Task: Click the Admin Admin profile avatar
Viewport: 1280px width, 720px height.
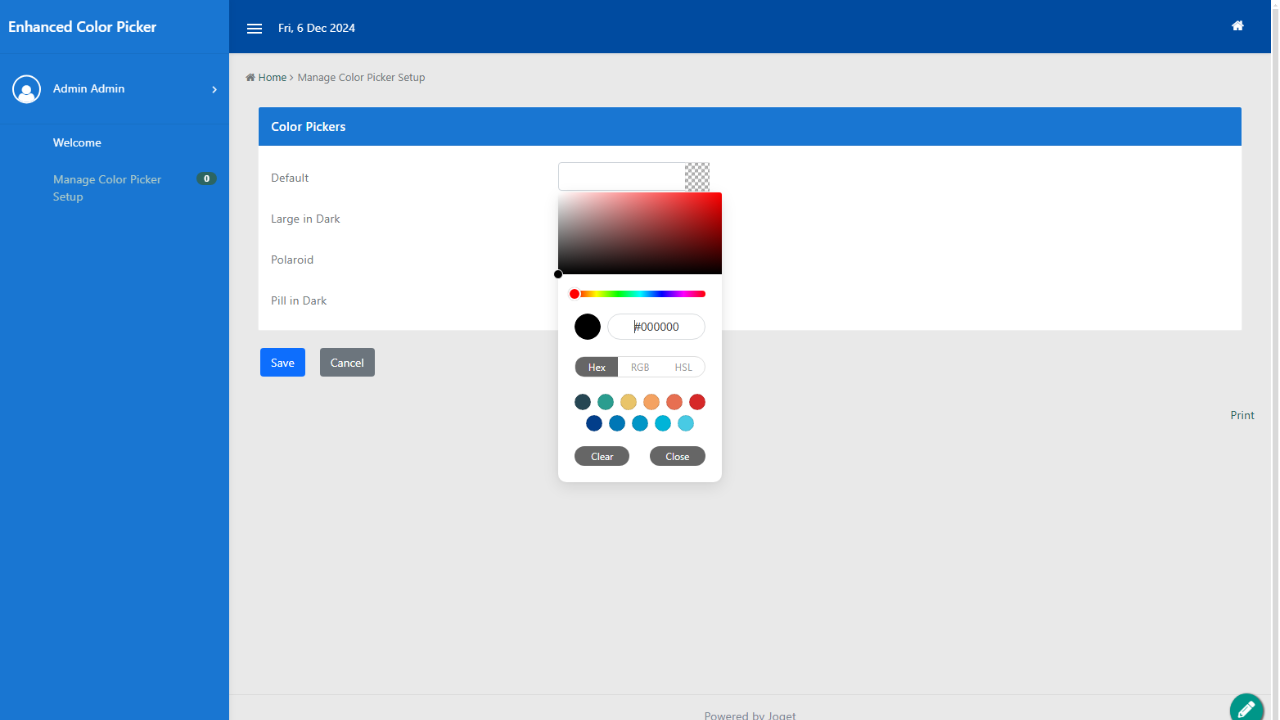Action: pos(26,89)
